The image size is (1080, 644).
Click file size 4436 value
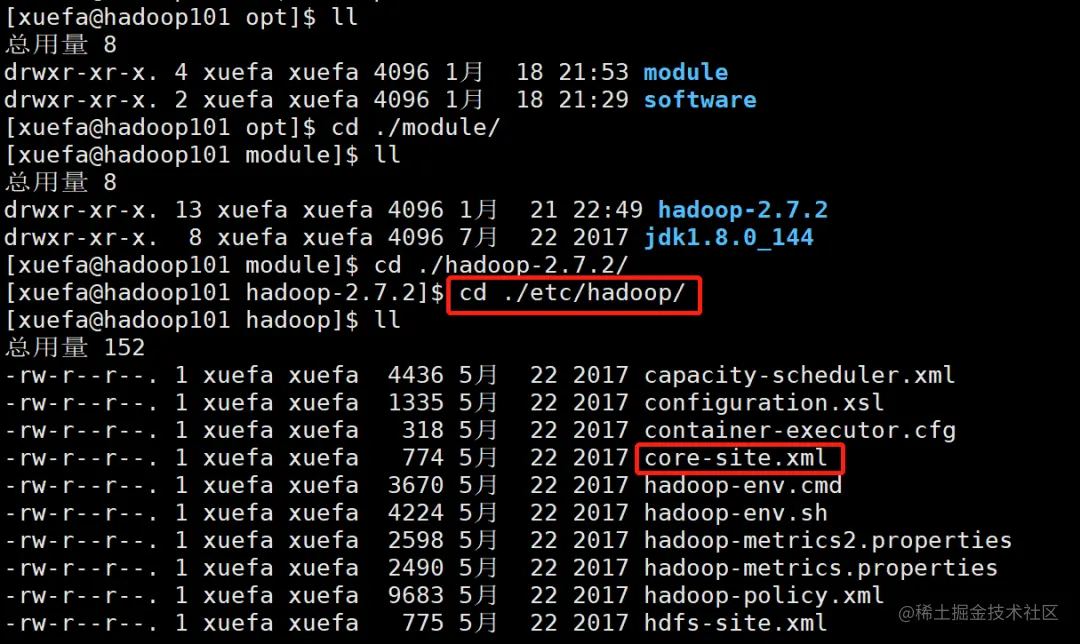(x=415, y=375)
